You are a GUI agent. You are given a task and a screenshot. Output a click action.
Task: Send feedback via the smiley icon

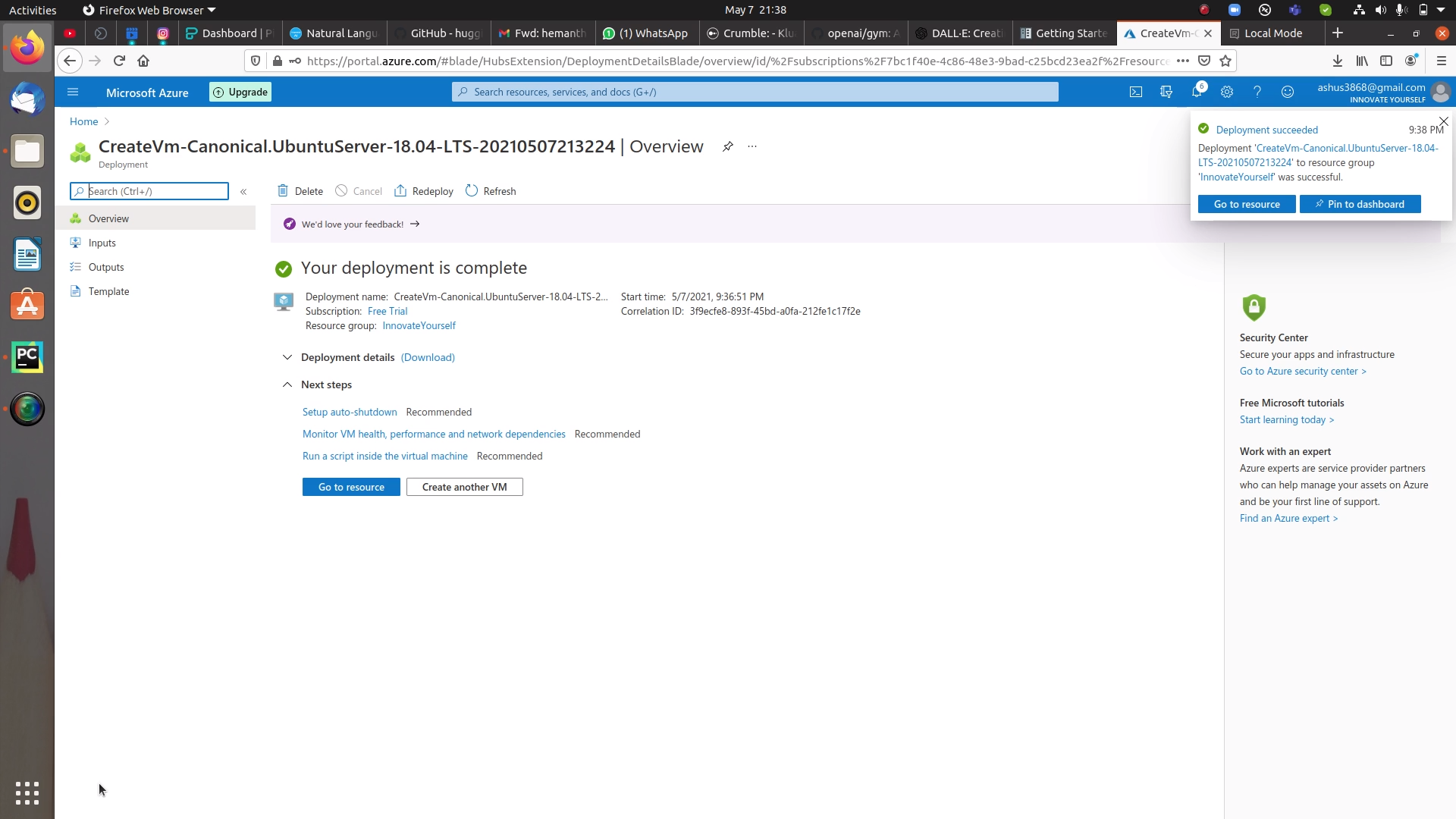coord(1288,92)
